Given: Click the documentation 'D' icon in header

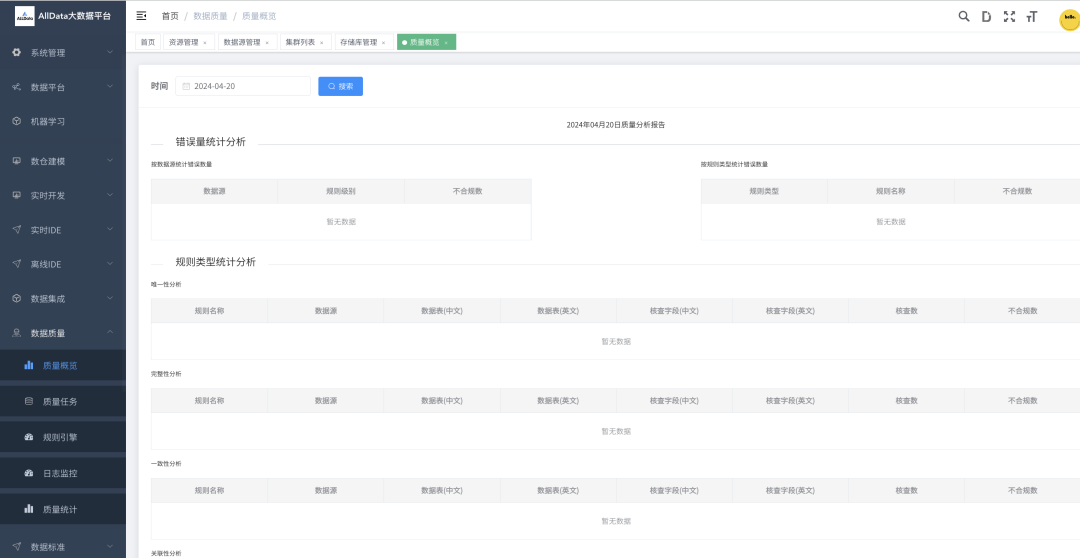Looking at the screenshot, I should pos(986,16).
